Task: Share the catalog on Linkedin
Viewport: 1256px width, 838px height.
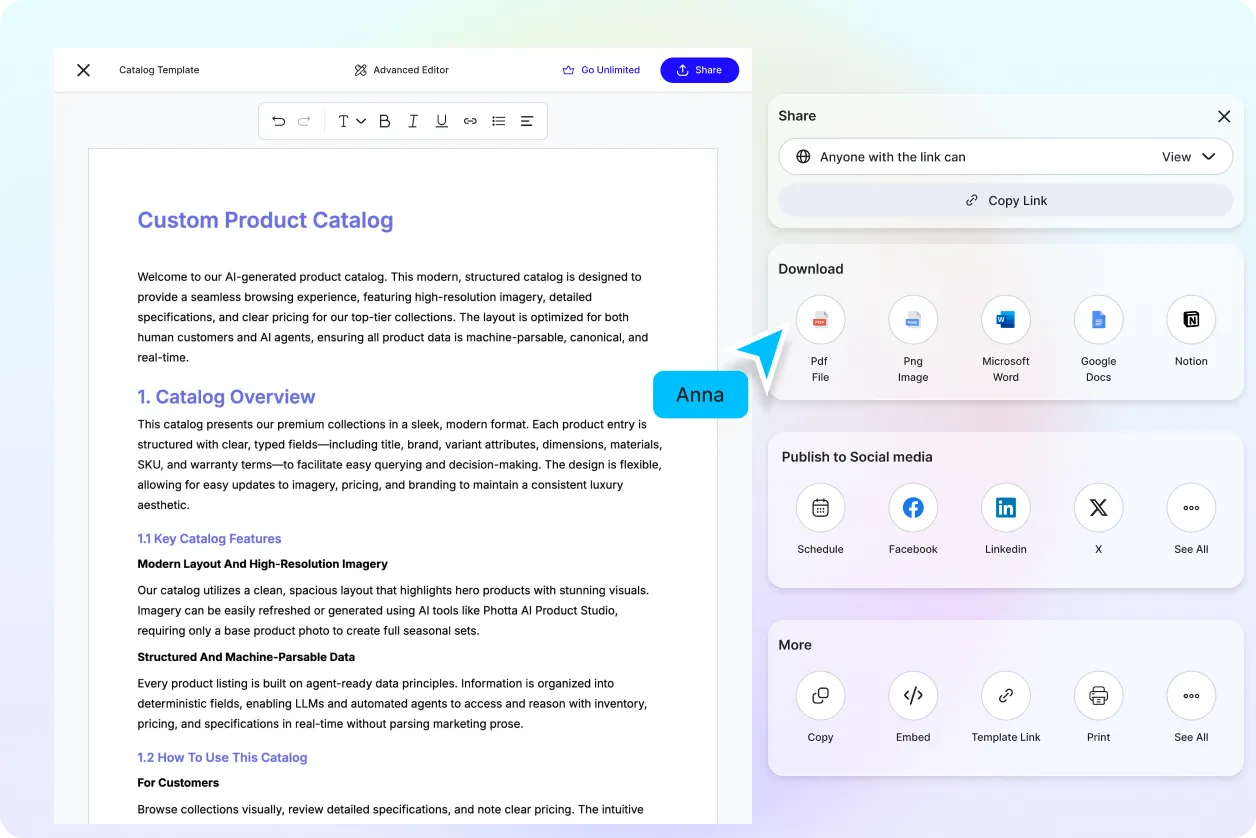Action: (1005, 507)
